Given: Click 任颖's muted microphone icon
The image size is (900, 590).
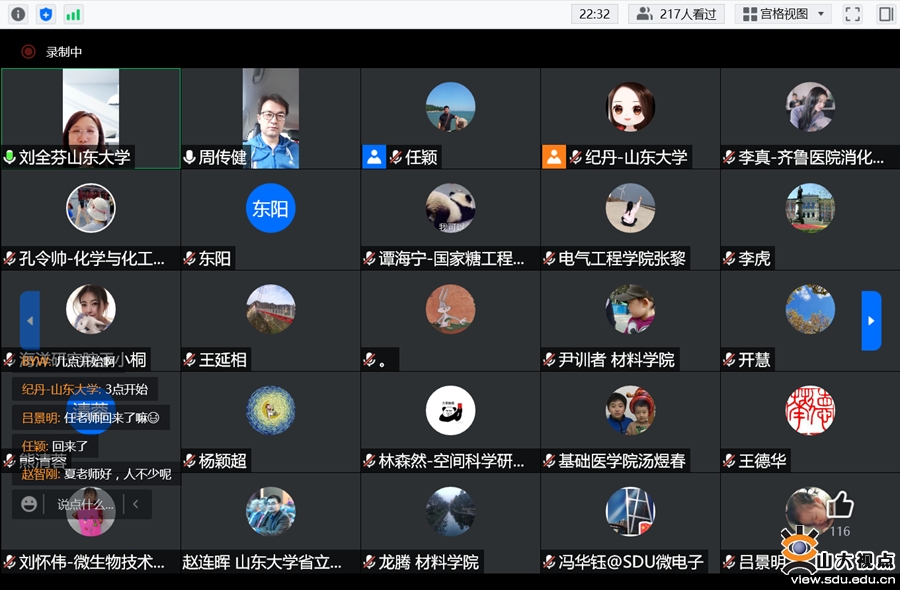Looking at the screenshot, I should coord(396,157).
